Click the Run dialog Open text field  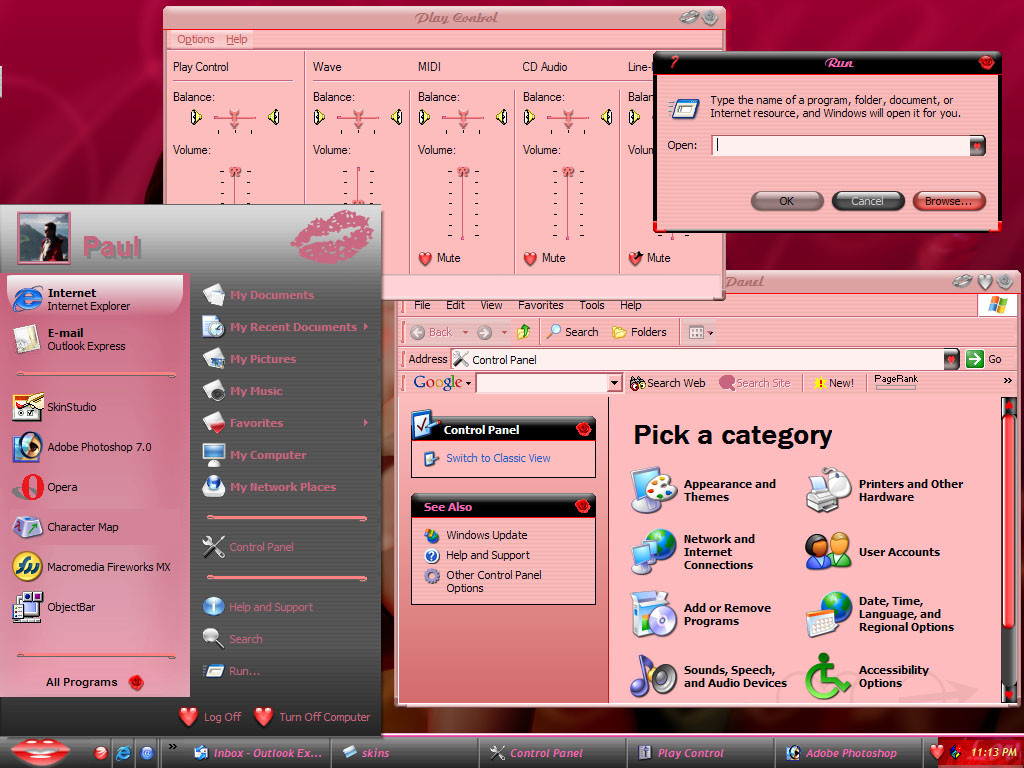click(841, 146)
